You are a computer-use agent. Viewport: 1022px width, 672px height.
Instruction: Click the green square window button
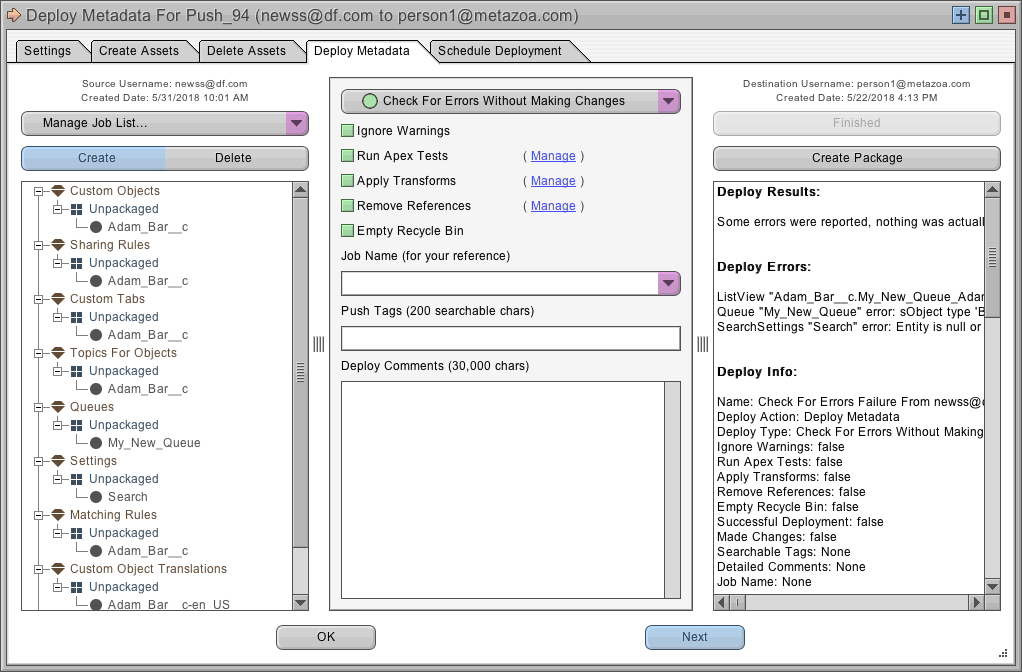click(x=984, y=15)
